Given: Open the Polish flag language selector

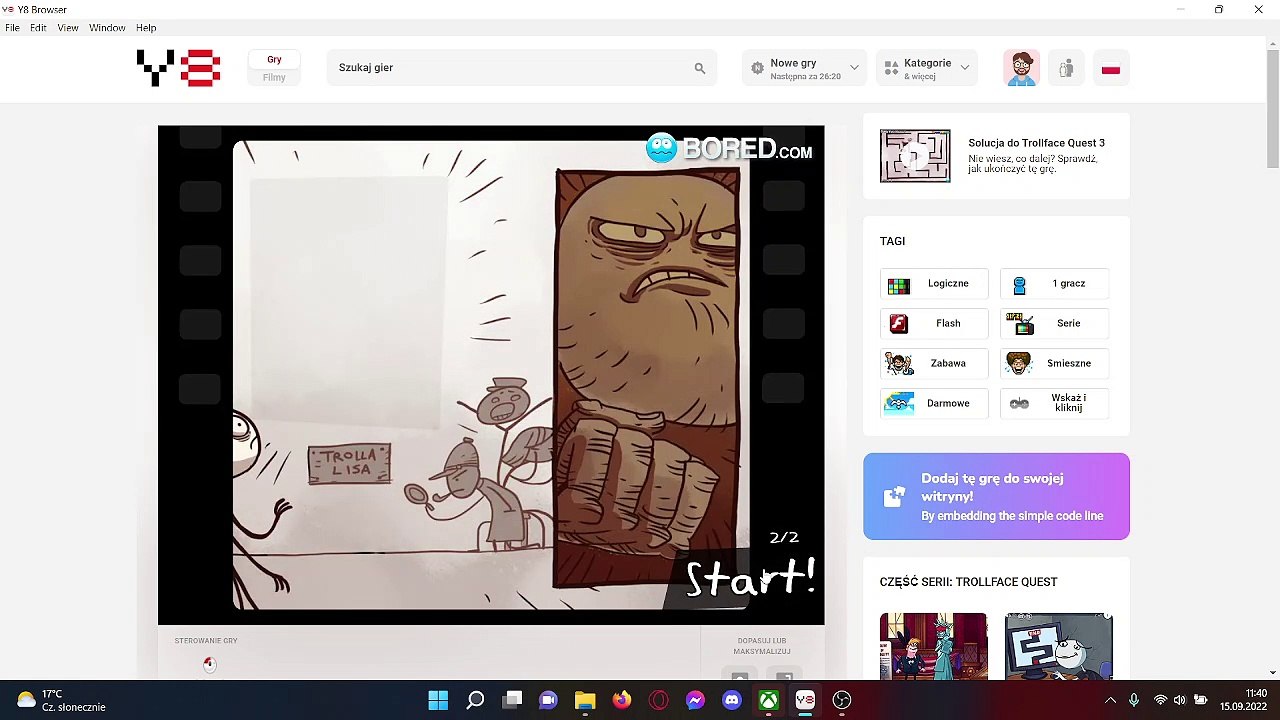Looking at the screenshot, I should tap(1110, 69).
